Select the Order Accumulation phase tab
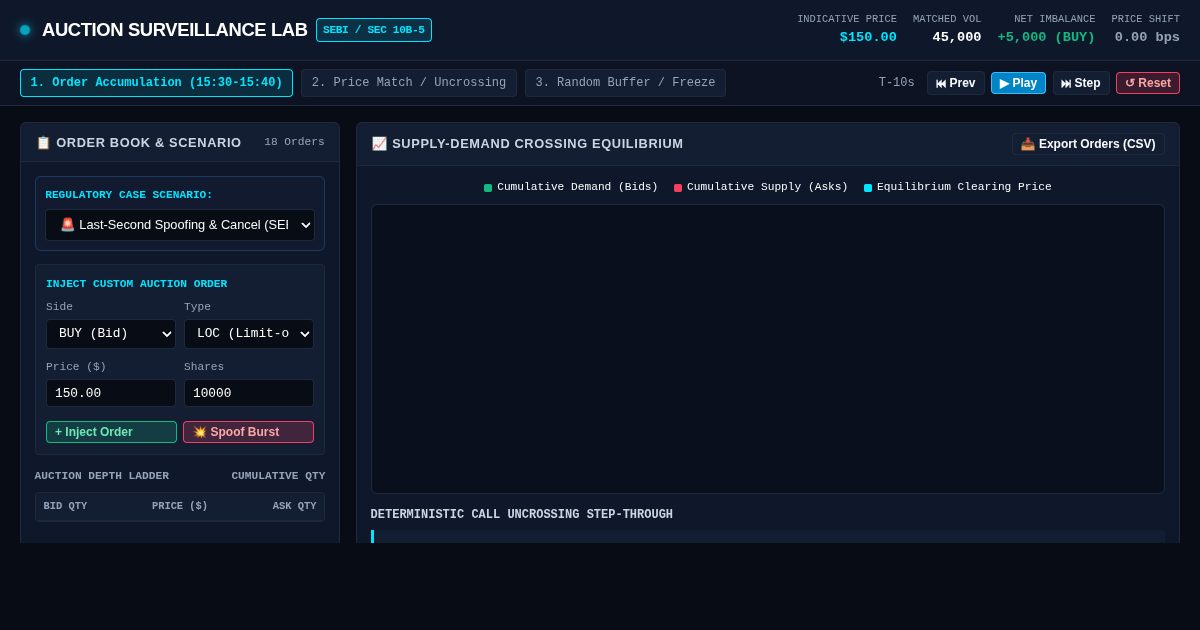 click(156, 83)
